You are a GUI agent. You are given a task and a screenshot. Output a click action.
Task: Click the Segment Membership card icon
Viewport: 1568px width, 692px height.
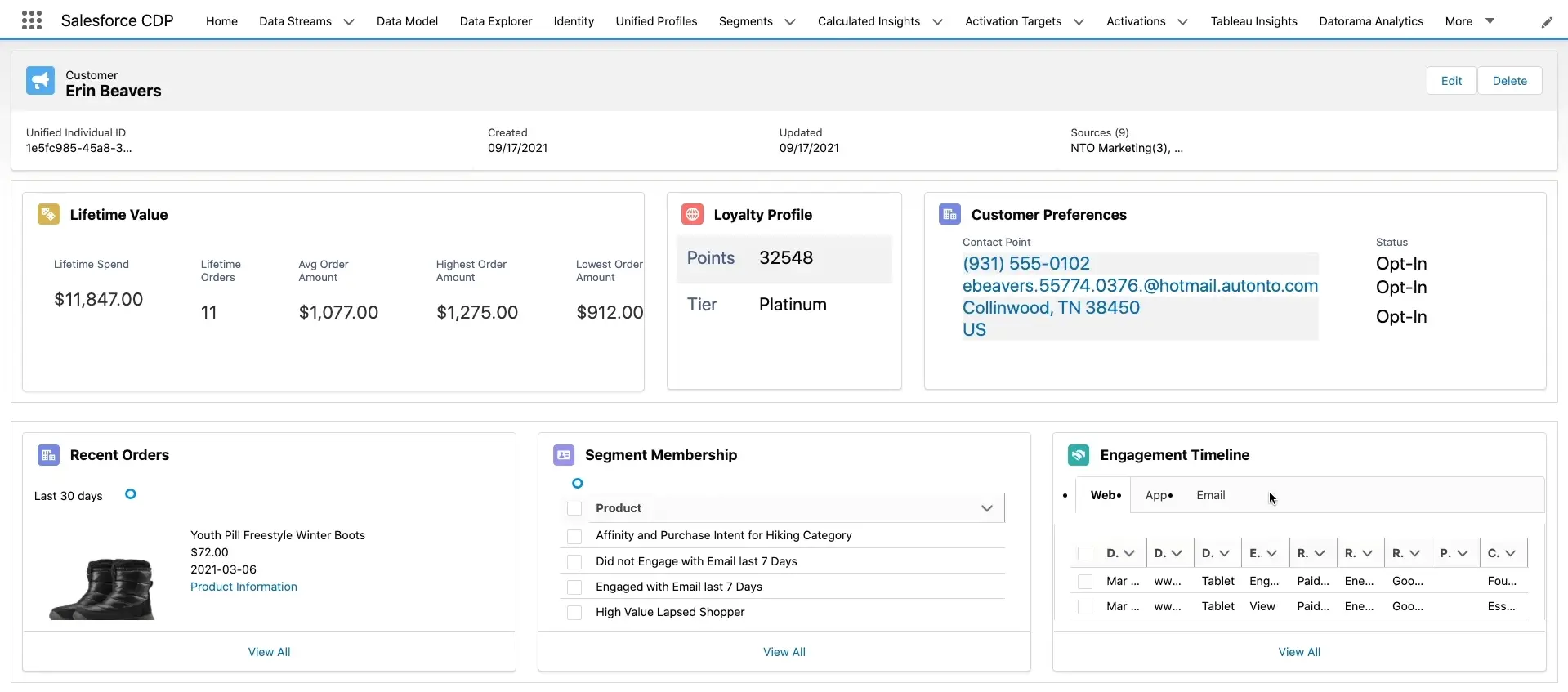tap(564, 455)
